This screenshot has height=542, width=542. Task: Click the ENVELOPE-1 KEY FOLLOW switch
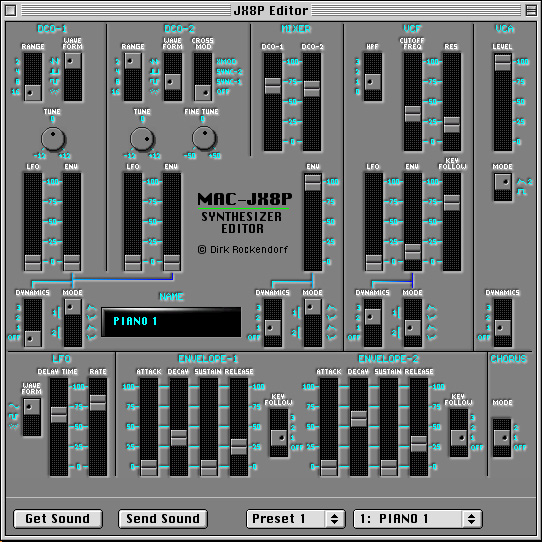point(279,433)
